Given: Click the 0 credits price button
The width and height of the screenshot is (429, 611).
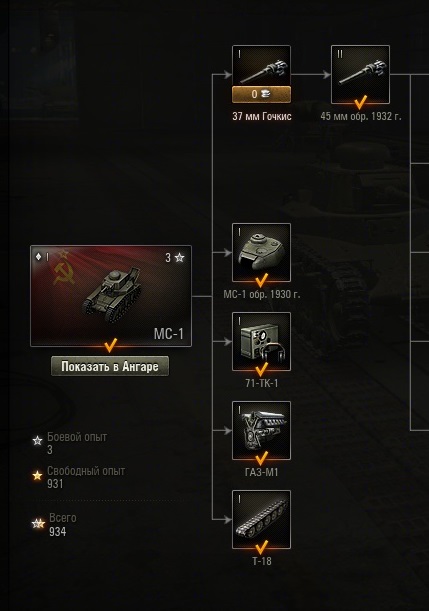Looking at the screenshot, I should click(x=261, y=94).
